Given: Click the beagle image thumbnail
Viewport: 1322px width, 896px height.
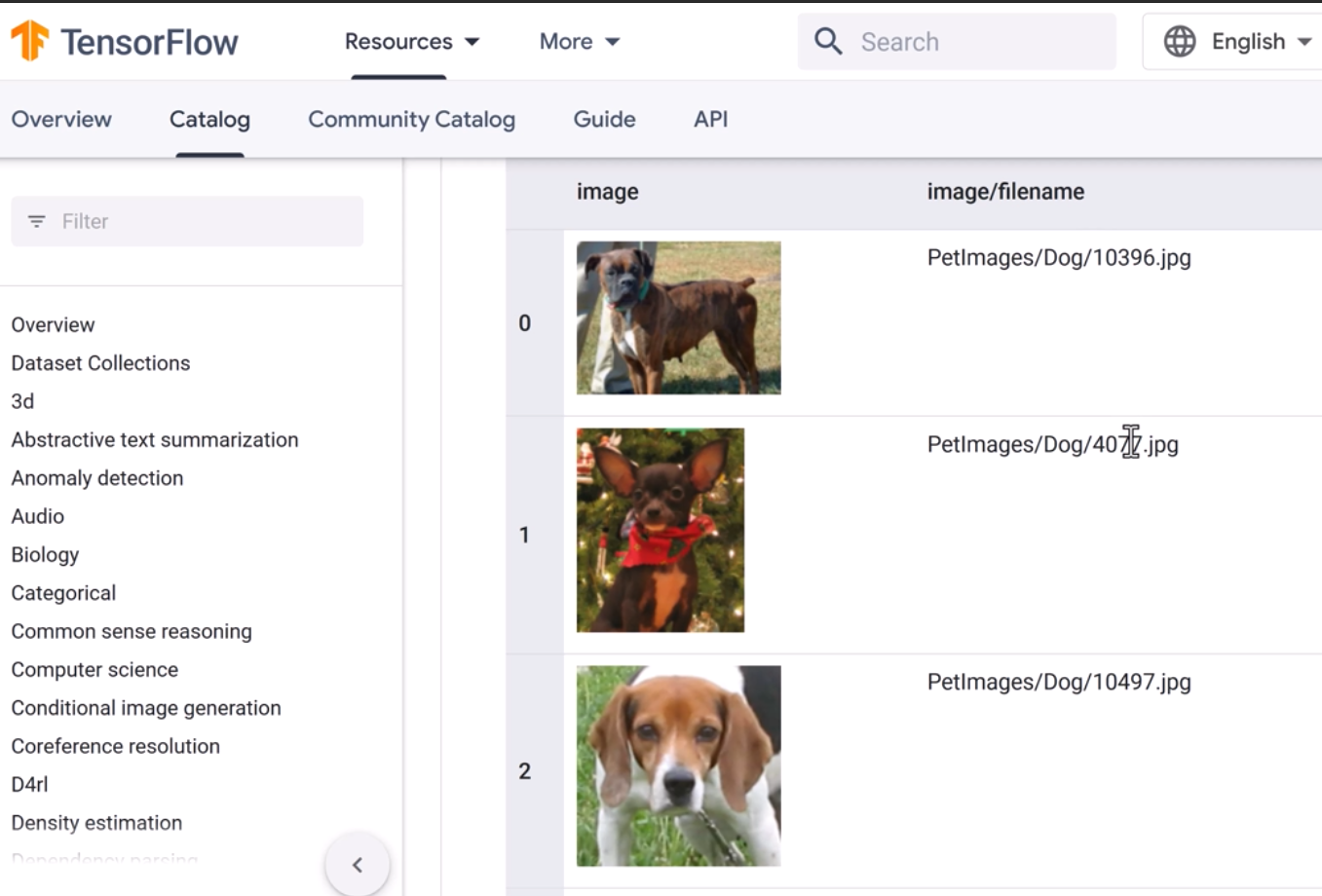Looking at the screenshot, I should [x=678, y=765].
